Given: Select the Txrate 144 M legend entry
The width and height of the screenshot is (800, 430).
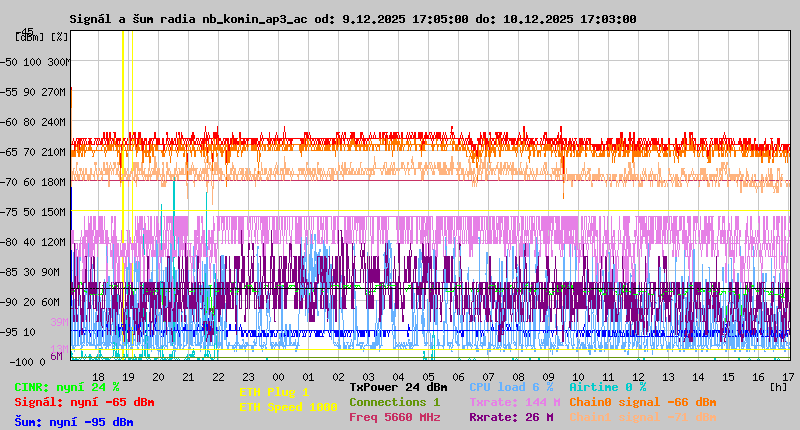Looking at the screenshot, I should pyautogui.click(x=514, y=402).
